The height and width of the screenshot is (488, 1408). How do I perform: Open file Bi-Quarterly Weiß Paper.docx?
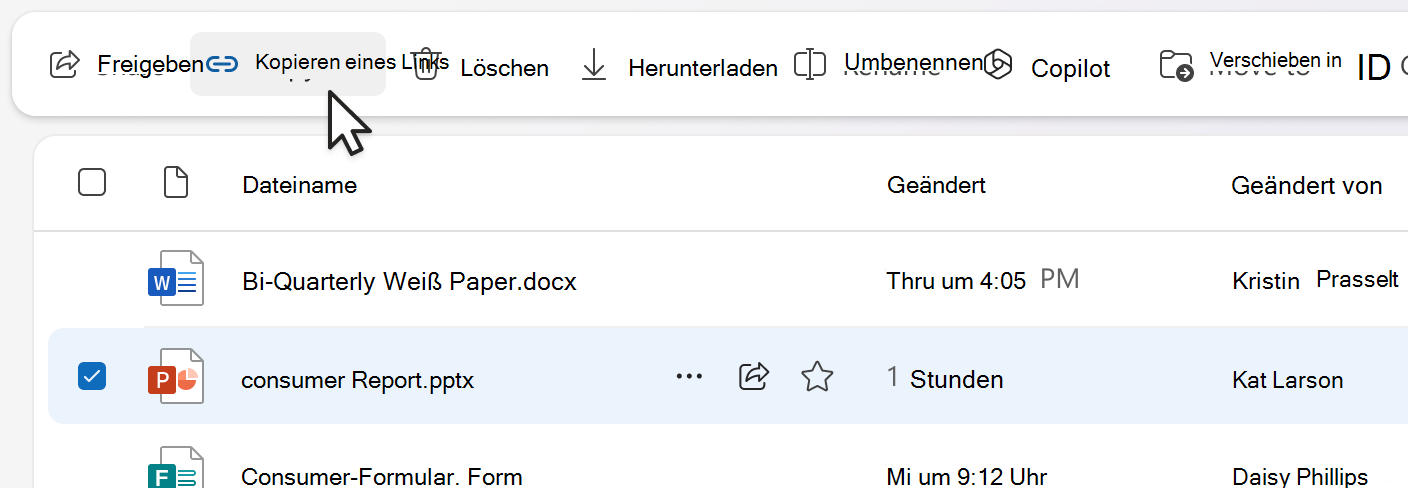pos(409,282)
